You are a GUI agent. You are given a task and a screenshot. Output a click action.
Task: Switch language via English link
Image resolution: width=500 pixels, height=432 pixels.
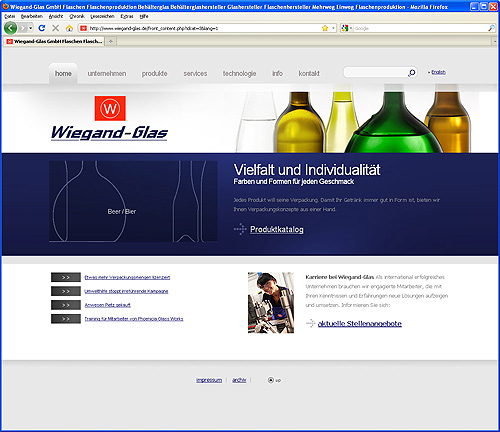click(x=438, y=72)
